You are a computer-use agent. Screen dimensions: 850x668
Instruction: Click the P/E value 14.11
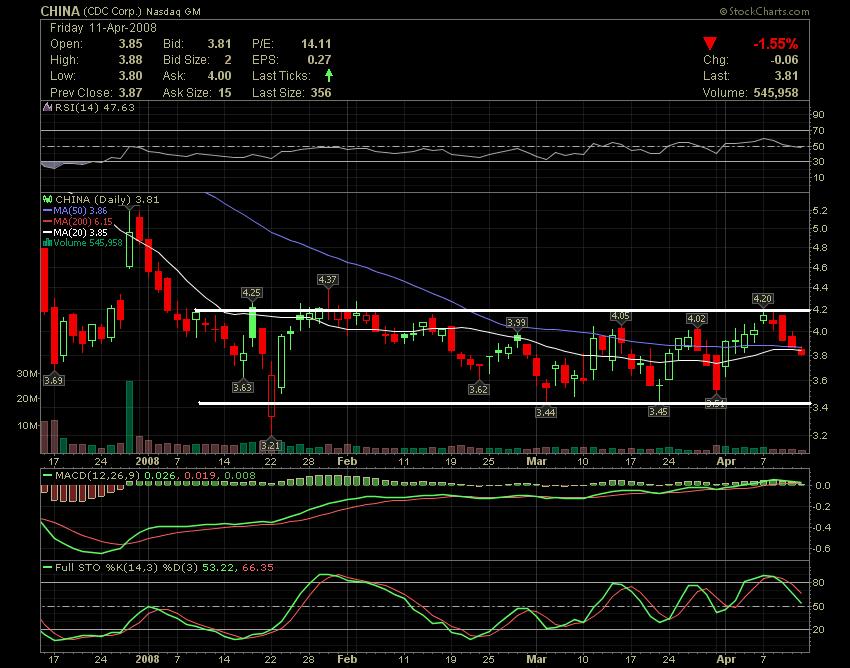pyautogui.click(x=316, y=44)
